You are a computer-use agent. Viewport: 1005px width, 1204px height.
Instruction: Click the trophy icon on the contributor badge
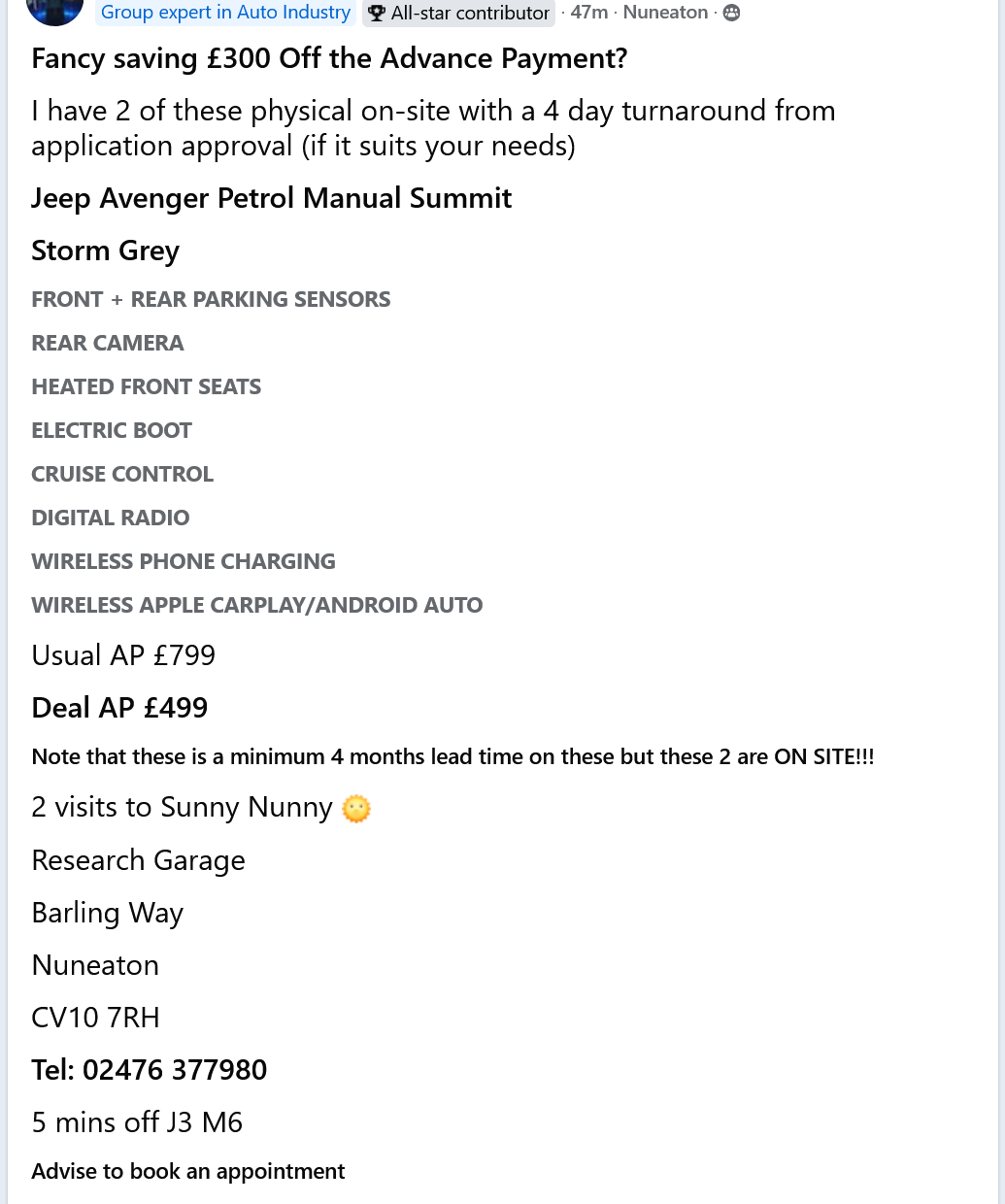[377, 14]
